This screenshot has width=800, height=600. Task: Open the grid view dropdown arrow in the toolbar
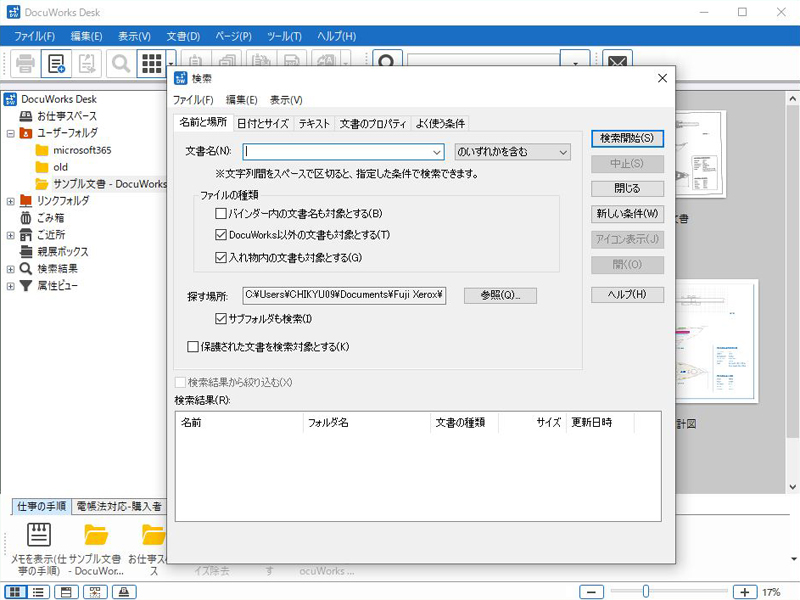[x=170, y=64]
